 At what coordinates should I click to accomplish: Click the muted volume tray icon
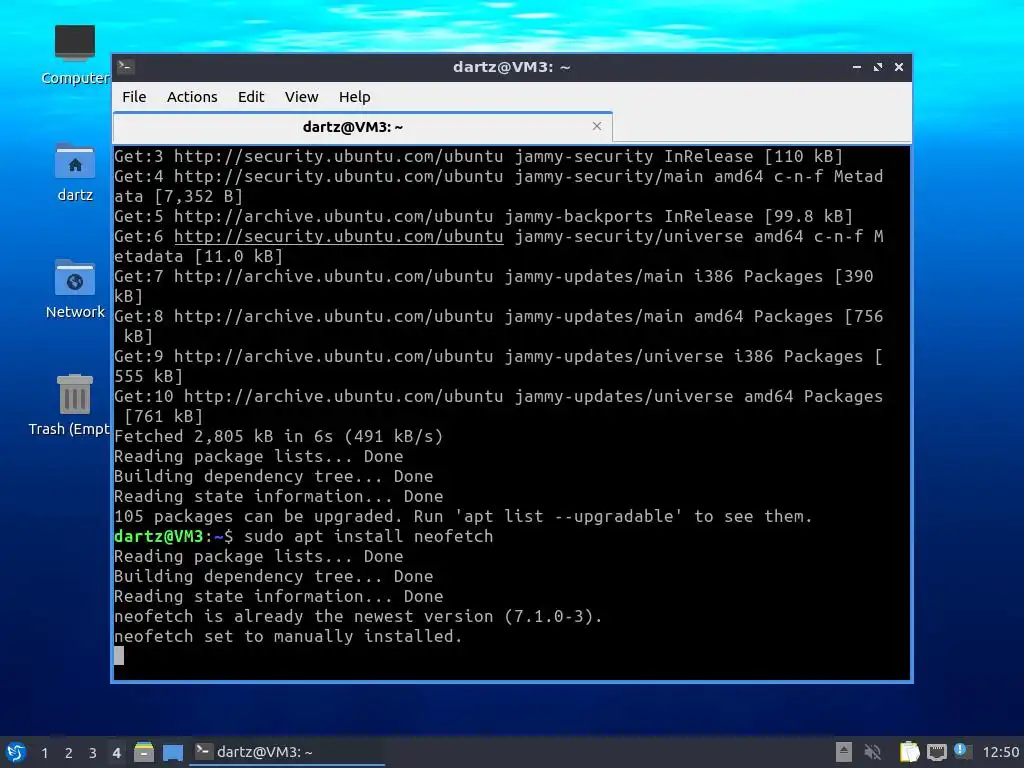(872, 752)
